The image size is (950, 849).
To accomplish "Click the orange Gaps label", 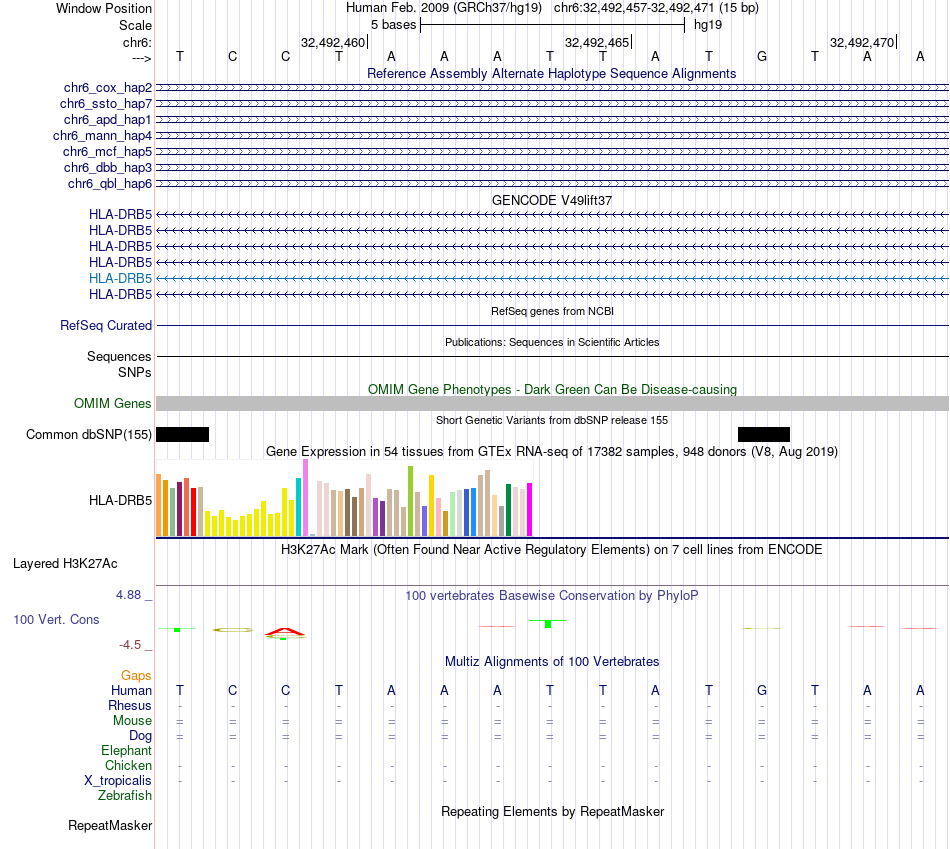I will (x=136, y=676).
